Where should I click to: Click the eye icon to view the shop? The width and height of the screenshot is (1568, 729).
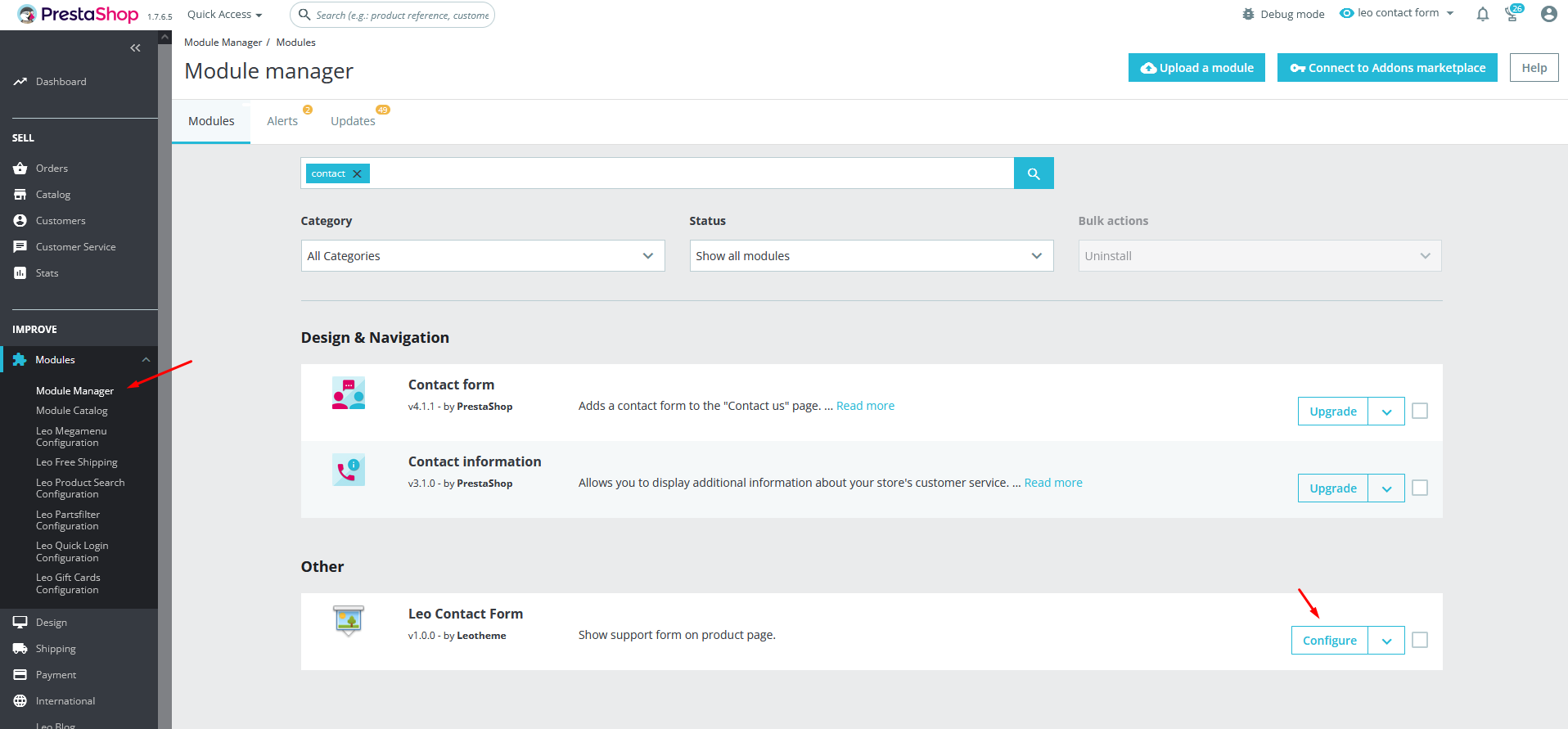point(1346,13)
